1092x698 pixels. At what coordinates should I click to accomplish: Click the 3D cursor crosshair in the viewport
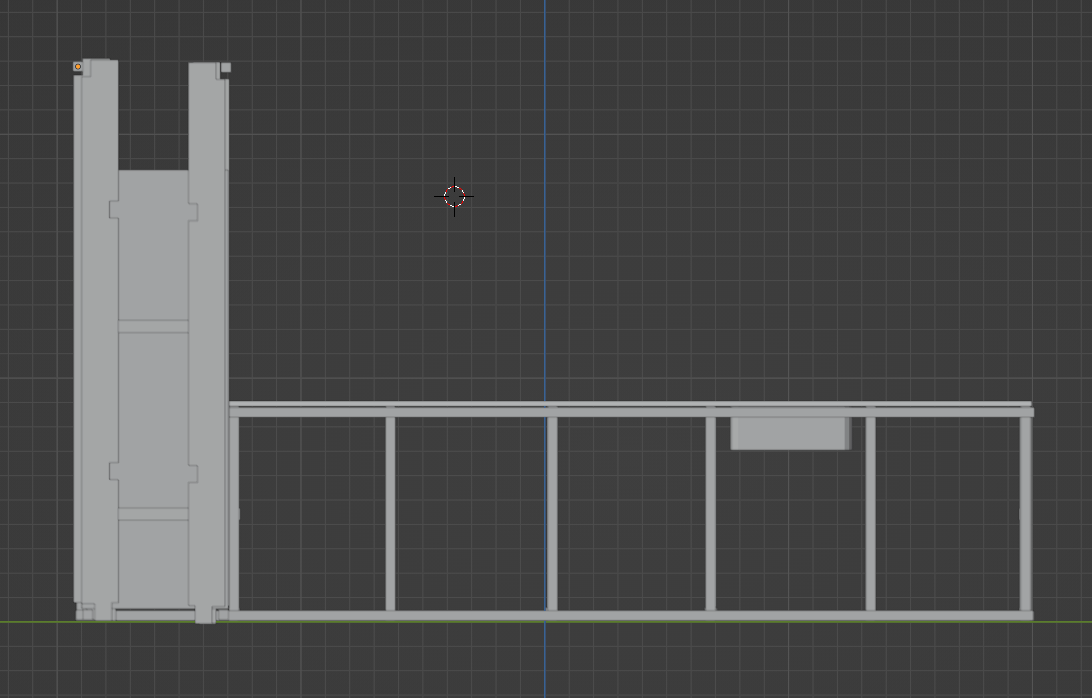point(454,196)
